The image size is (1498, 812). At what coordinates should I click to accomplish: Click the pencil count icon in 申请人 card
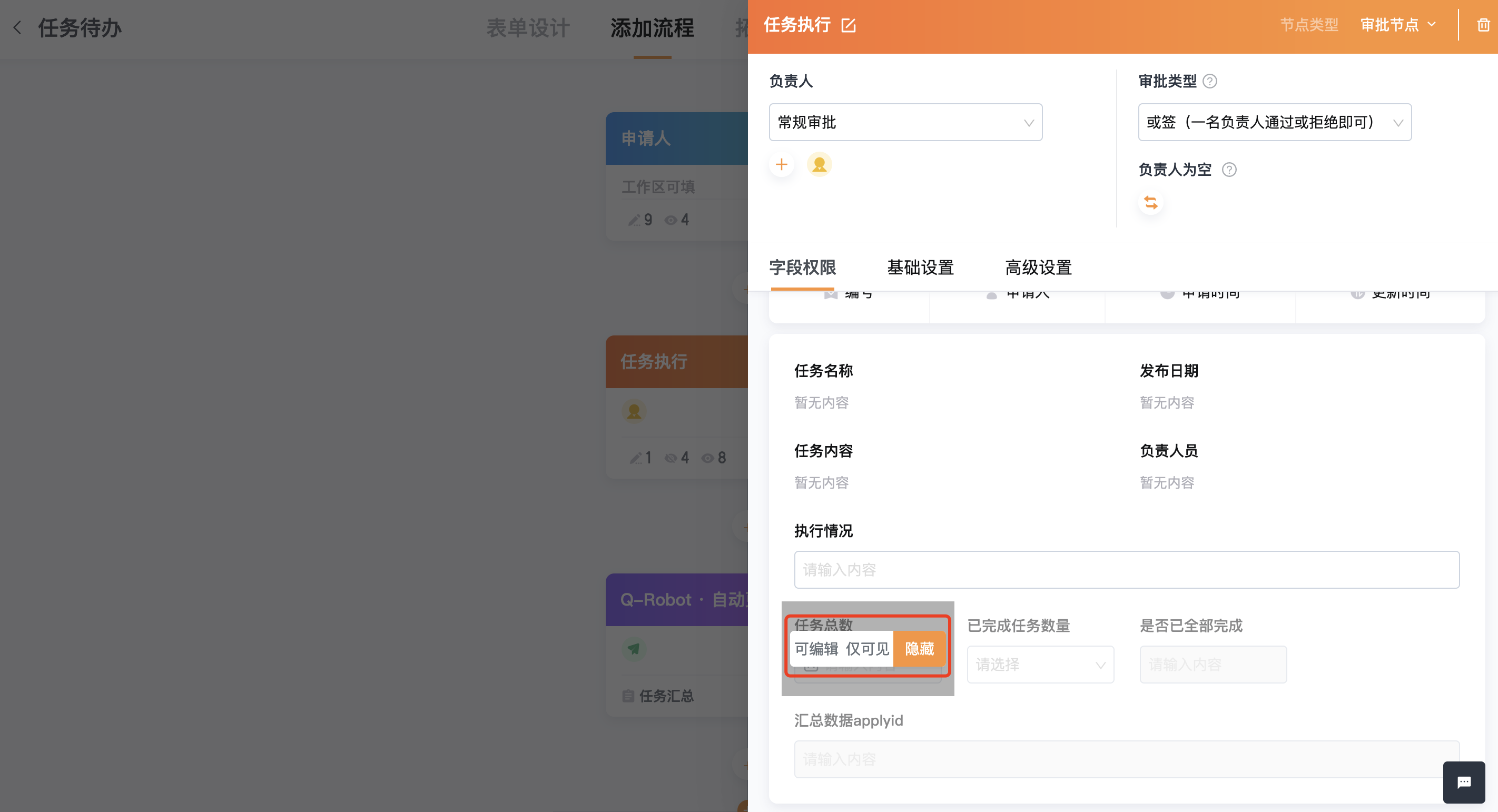tap(634, 220)
